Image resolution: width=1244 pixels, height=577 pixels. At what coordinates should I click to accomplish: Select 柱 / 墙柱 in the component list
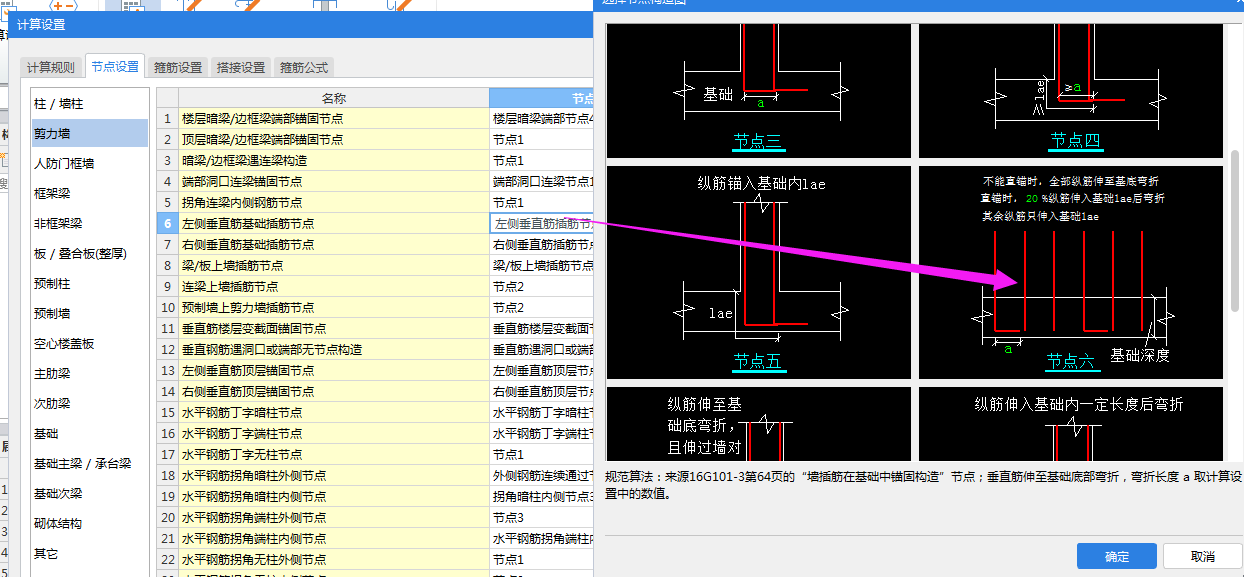tap(90, 103)
